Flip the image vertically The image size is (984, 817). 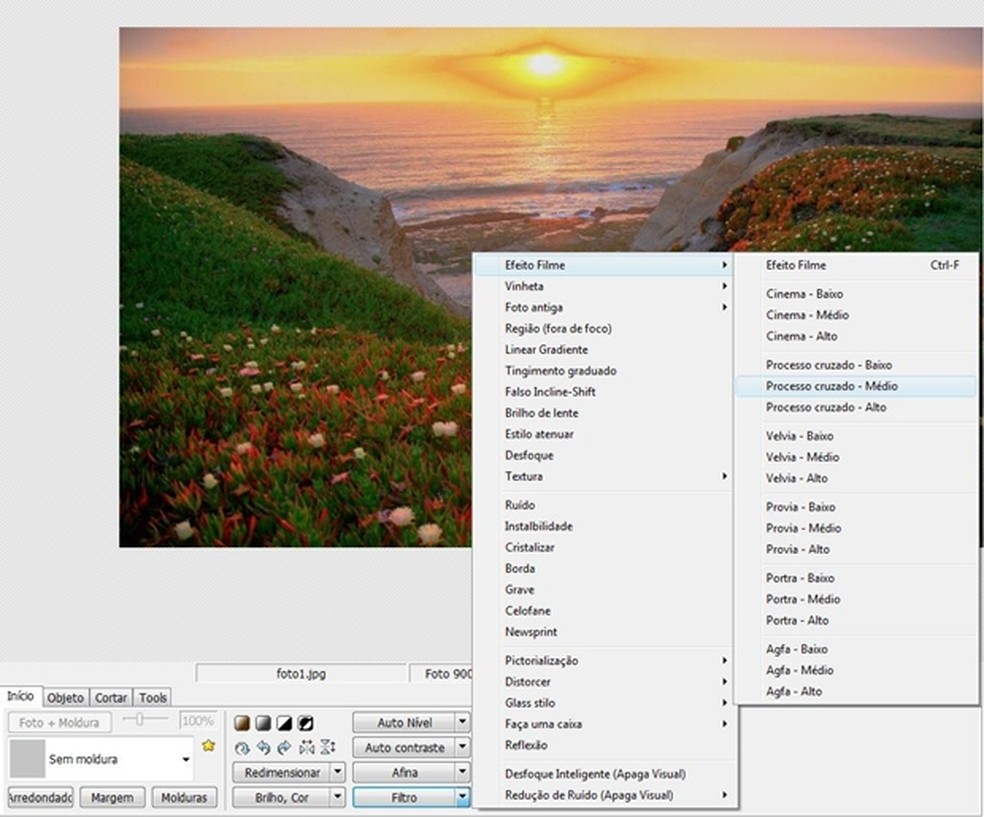[x=328, y=748]
